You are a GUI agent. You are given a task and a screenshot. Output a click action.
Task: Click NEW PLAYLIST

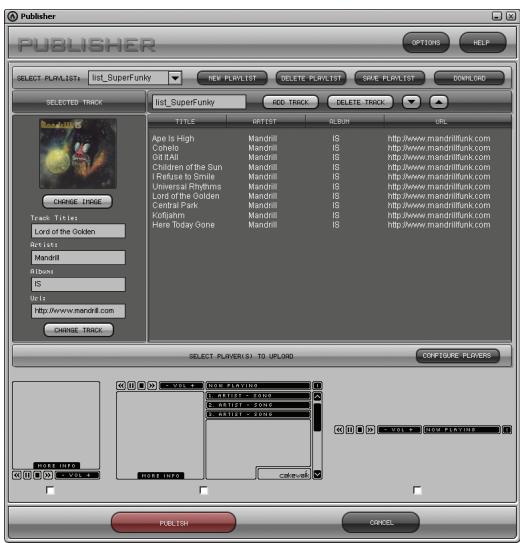(232, 78)
